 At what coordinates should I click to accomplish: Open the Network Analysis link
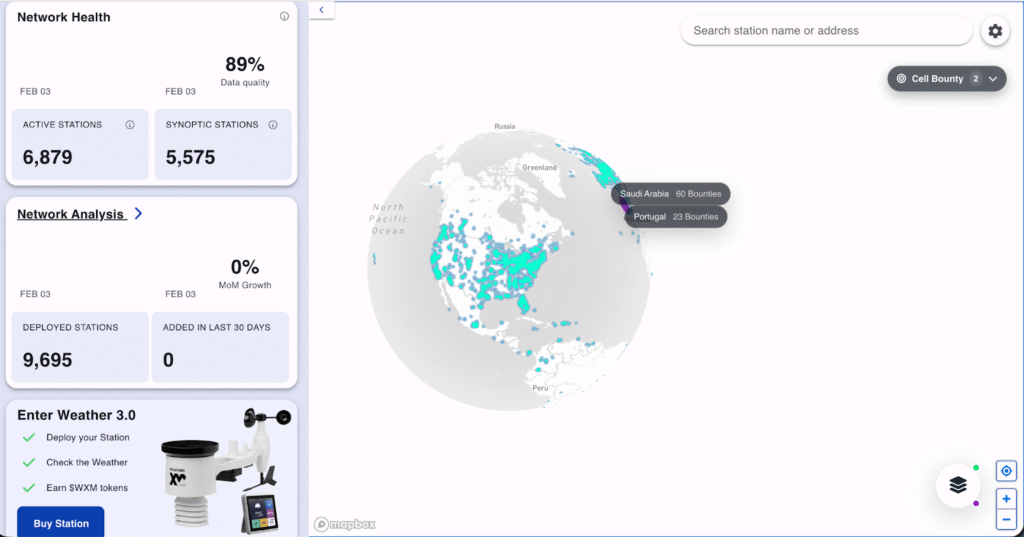pyautogui.click(x=70, y=214)
